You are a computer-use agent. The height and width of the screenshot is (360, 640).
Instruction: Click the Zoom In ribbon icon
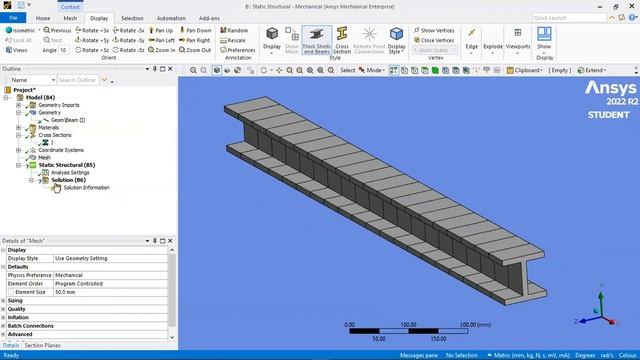tap(151, 50)
